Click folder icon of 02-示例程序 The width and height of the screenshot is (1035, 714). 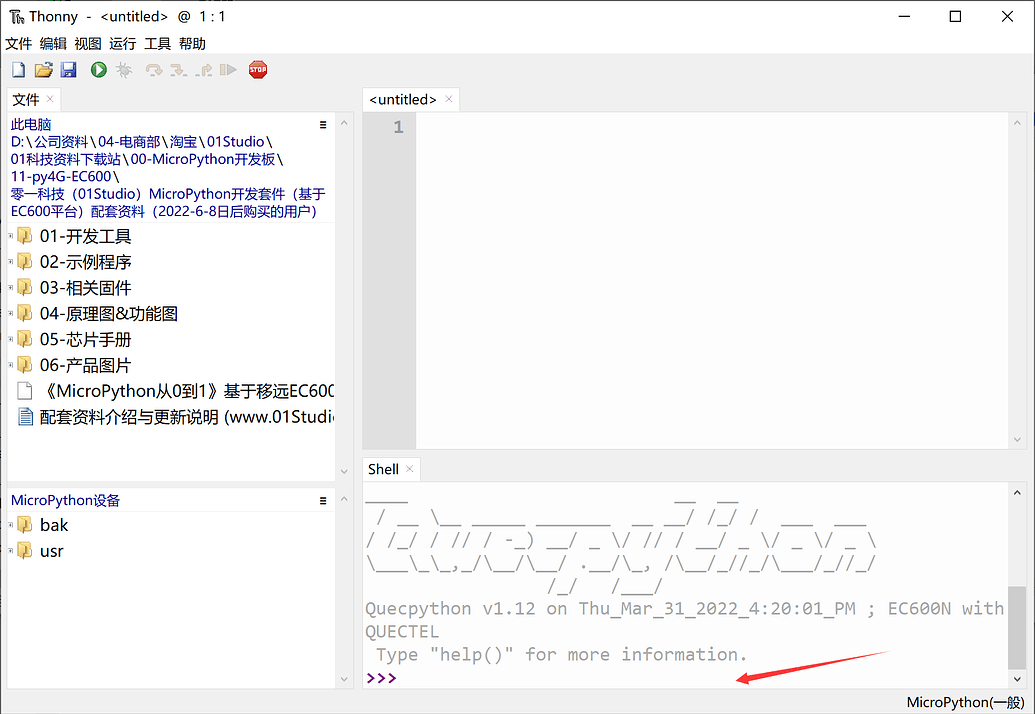coord(24,261)
